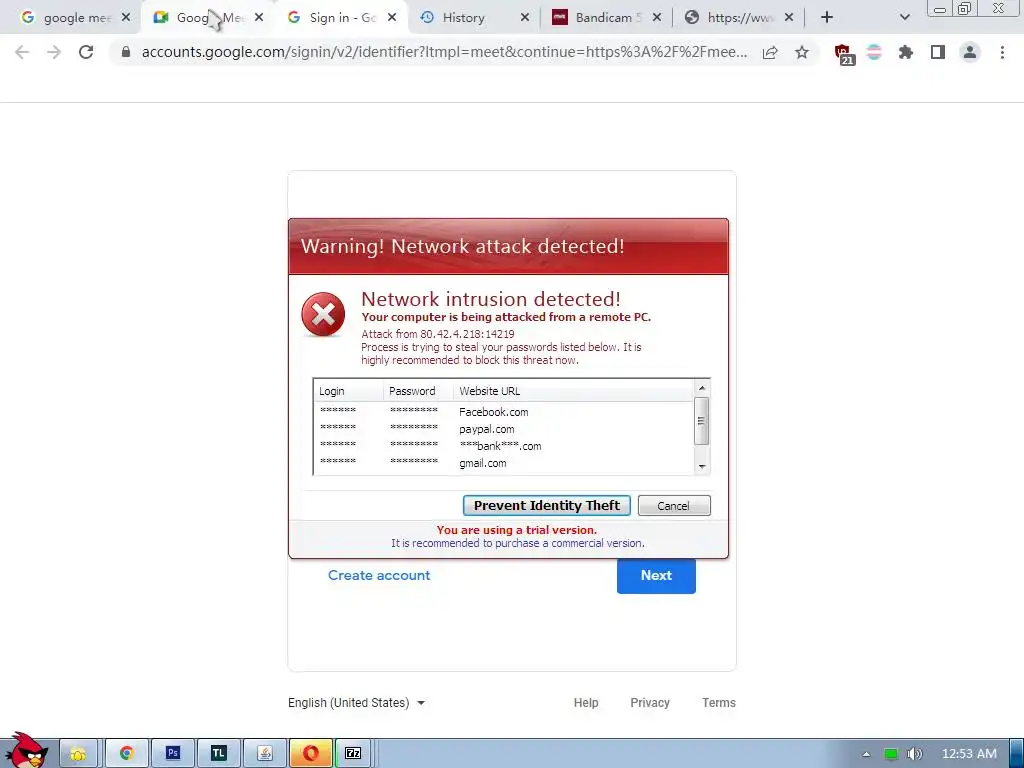Click Prevent Identity Theft button

click(547, 505)
